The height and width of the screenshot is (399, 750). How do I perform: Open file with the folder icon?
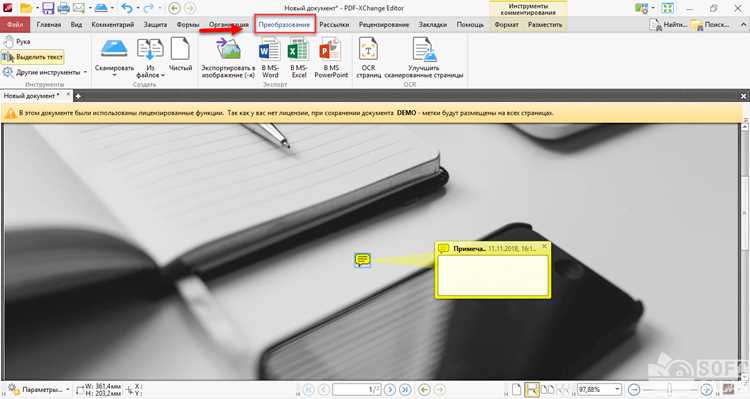[x=26, y=8]
